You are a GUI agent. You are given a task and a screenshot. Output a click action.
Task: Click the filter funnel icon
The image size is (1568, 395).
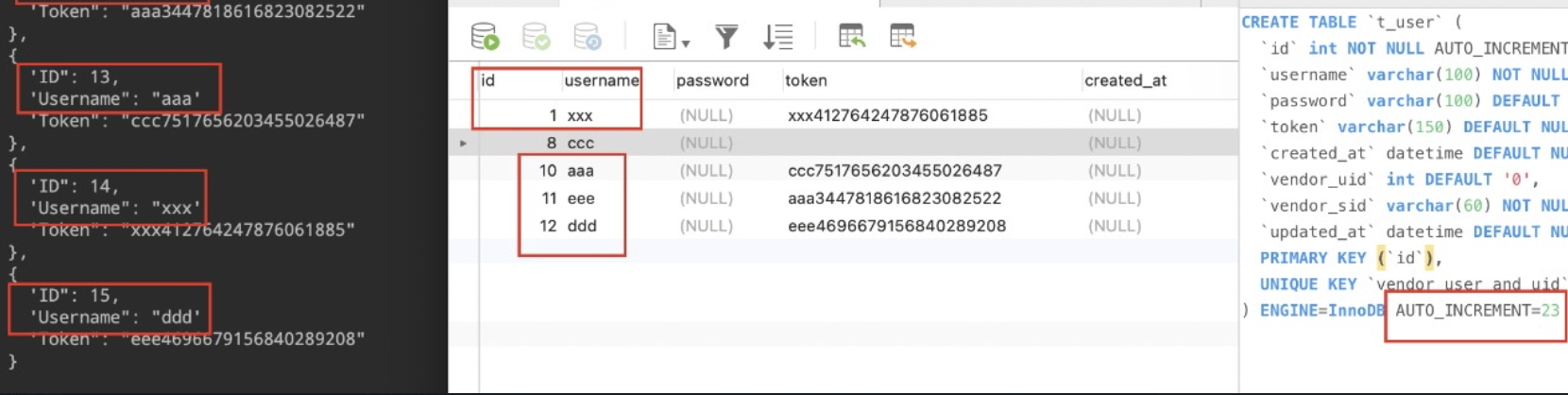pos(725,37)
